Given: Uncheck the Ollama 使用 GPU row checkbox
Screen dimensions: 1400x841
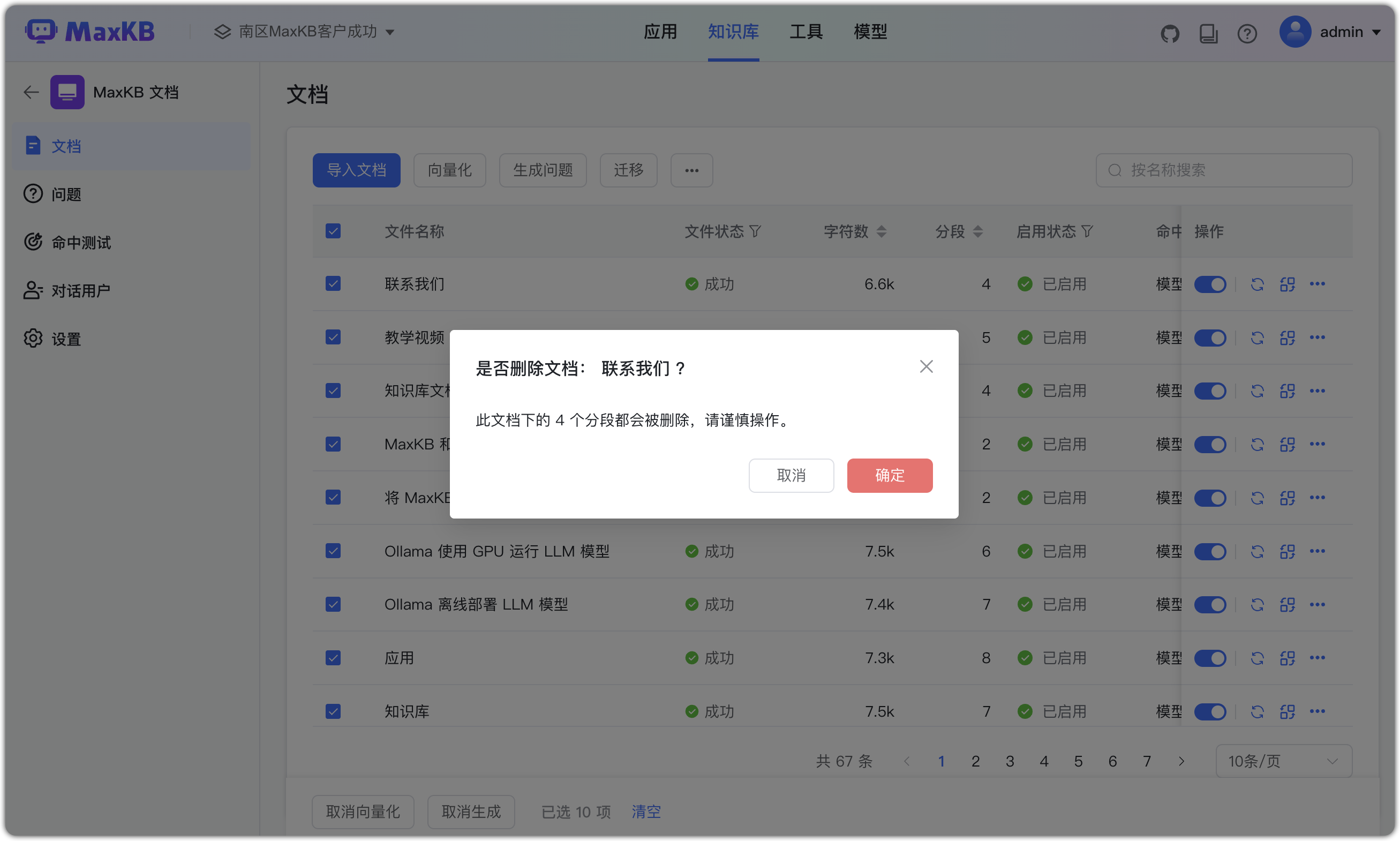Looking at the screenshot, I should [333, 551].
